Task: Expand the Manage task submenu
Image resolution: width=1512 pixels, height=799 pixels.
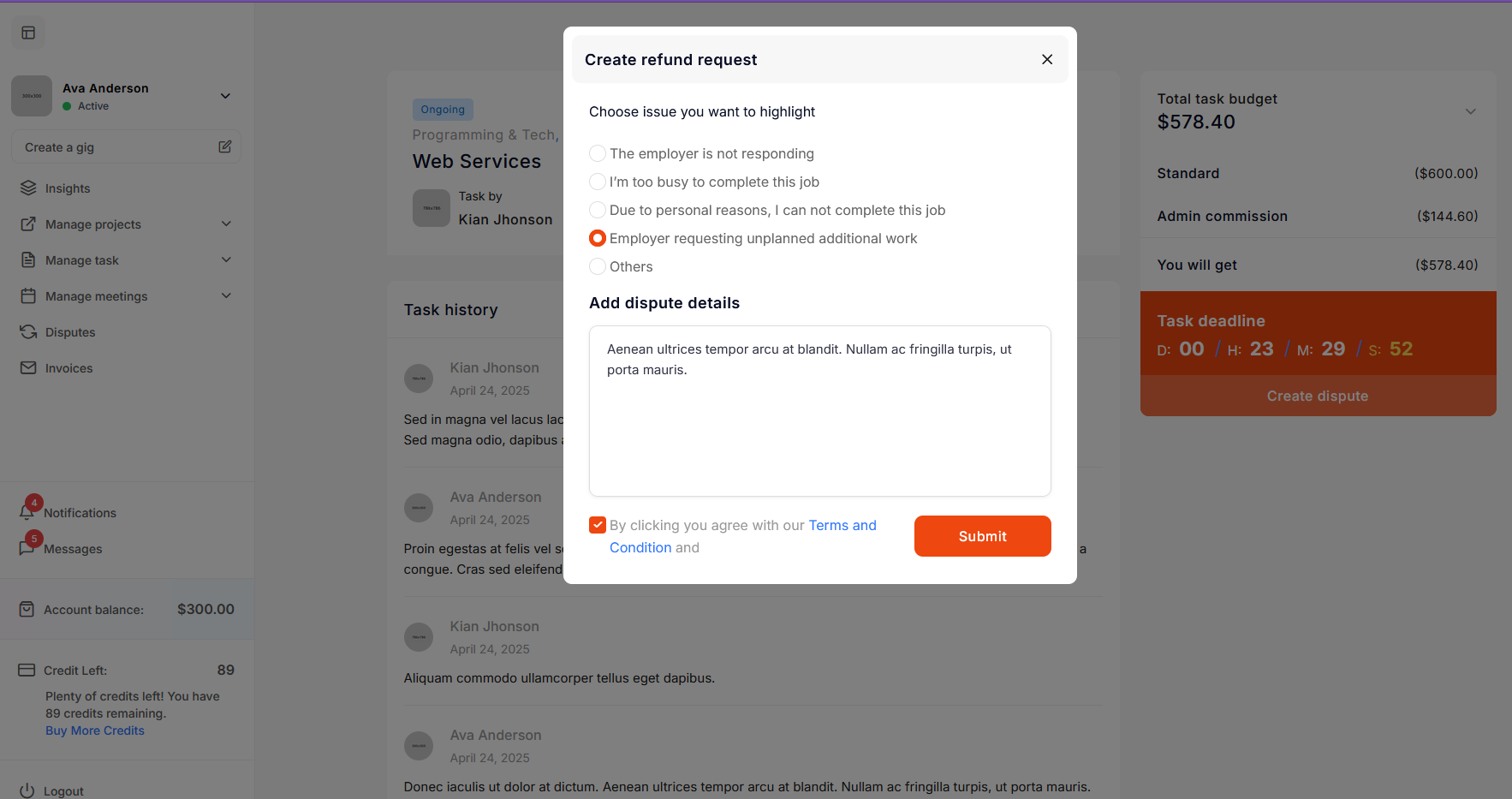Action: coord(226,259)
